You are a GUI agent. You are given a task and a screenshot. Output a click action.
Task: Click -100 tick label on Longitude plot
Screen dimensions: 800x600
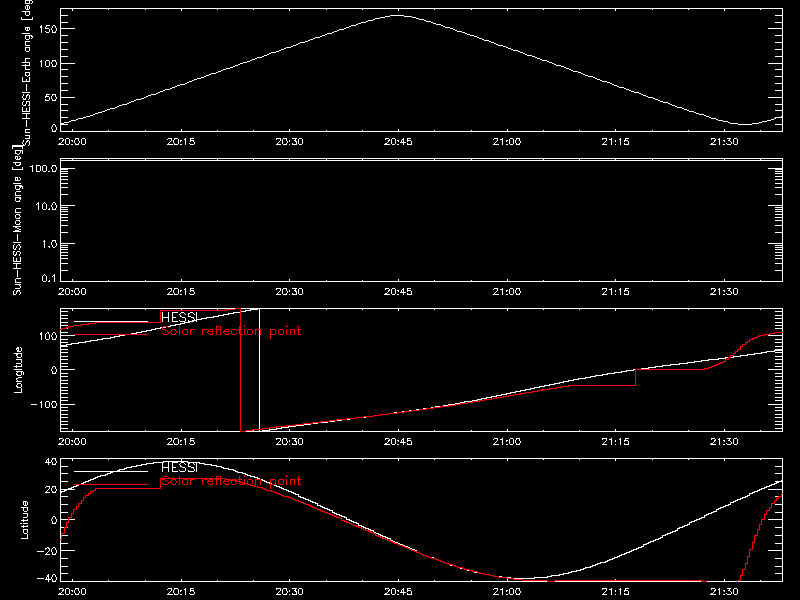(44, 404)
